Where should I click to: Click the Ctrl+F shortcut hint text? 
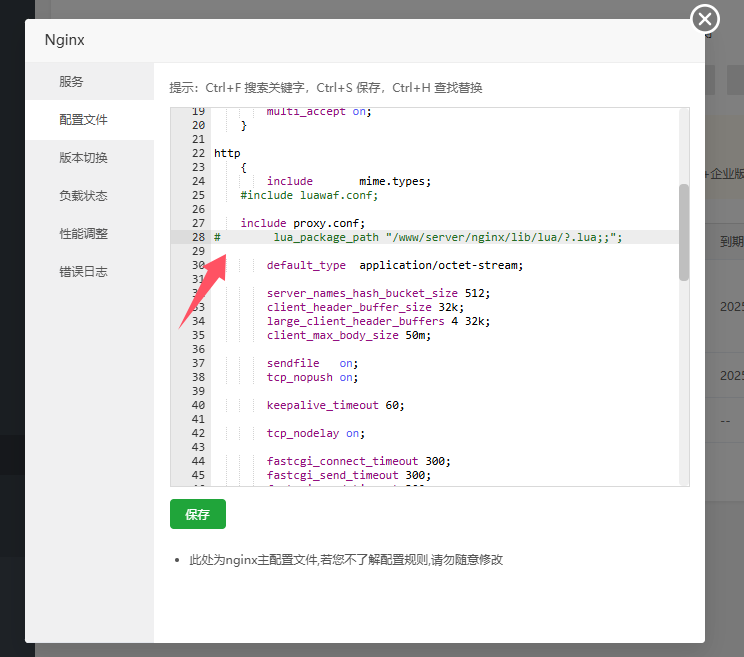pos(254,88)
